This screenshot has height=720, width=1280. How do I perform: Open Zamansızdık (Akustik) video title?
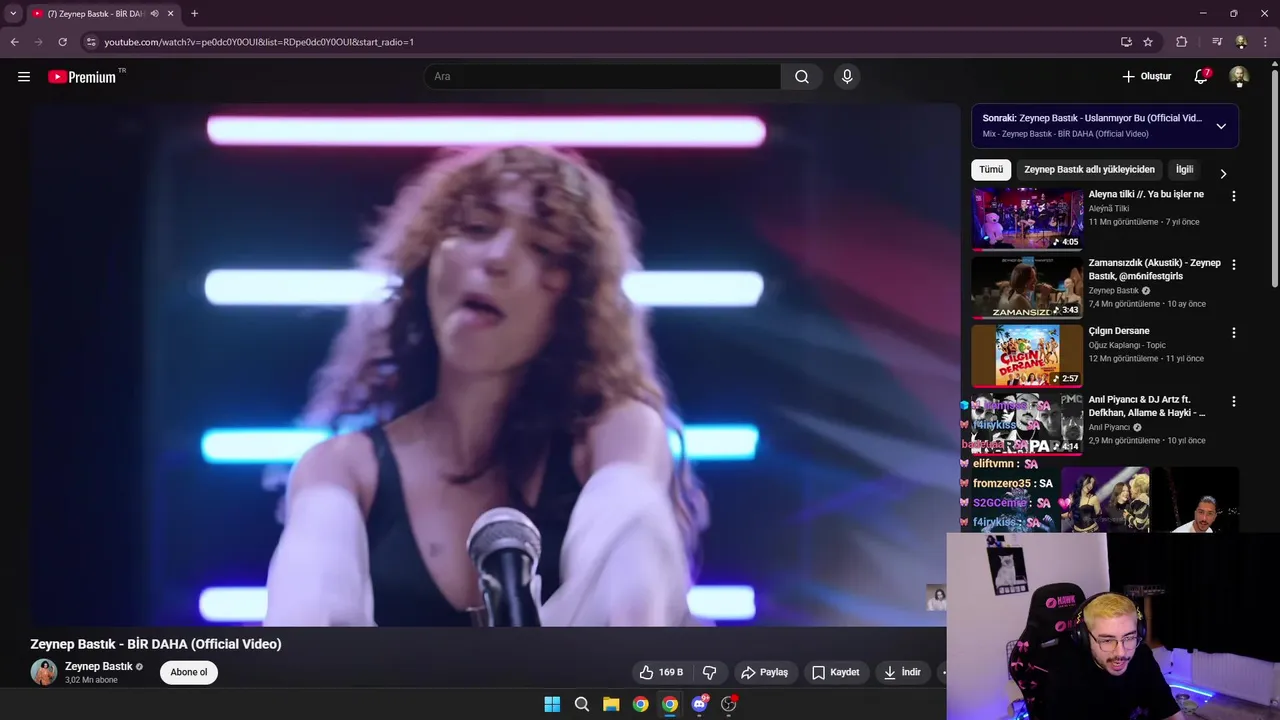pos(1155,269)
